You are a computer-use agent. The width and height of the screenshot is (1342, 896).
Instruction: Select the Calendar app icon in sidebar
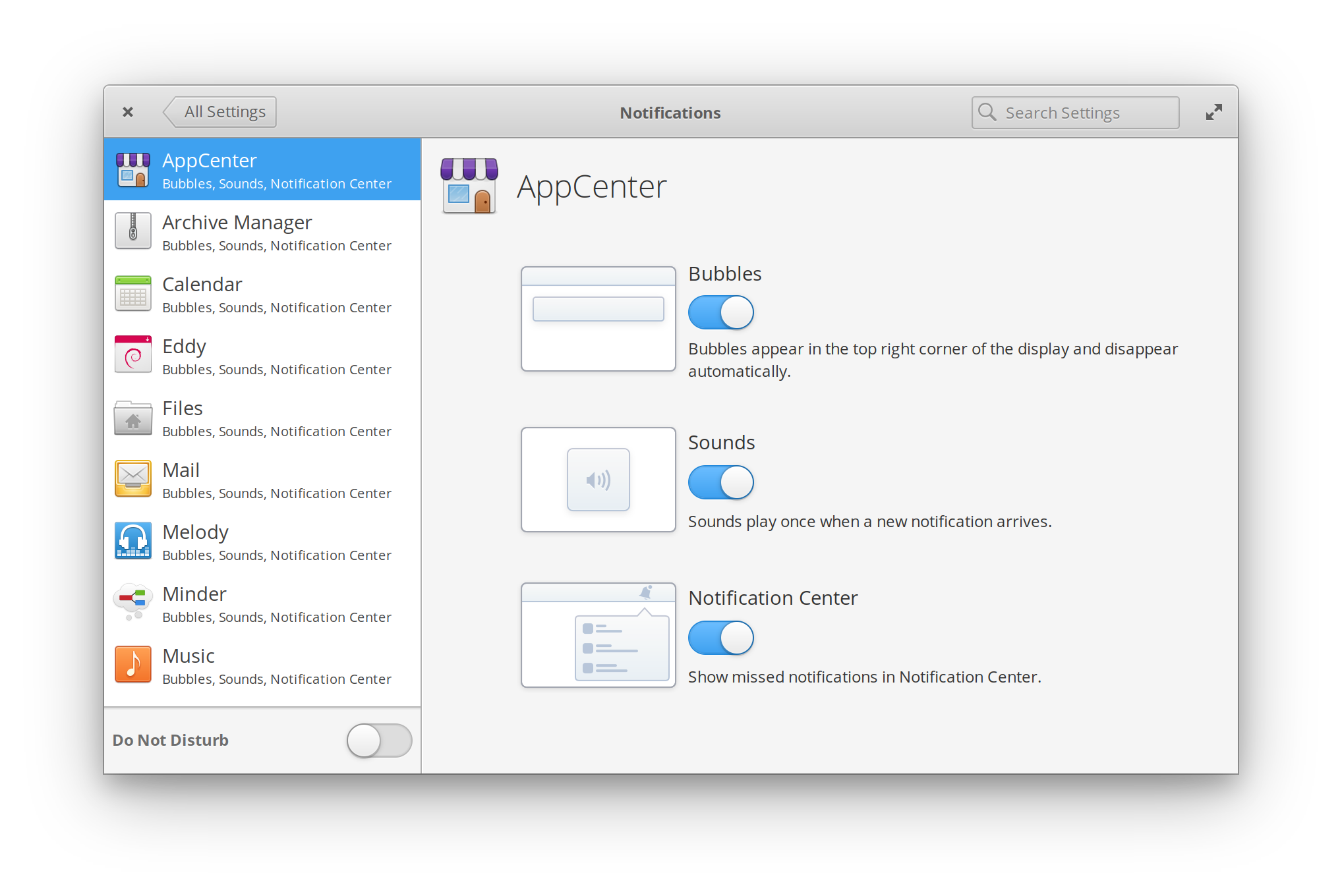coord(133,293)
